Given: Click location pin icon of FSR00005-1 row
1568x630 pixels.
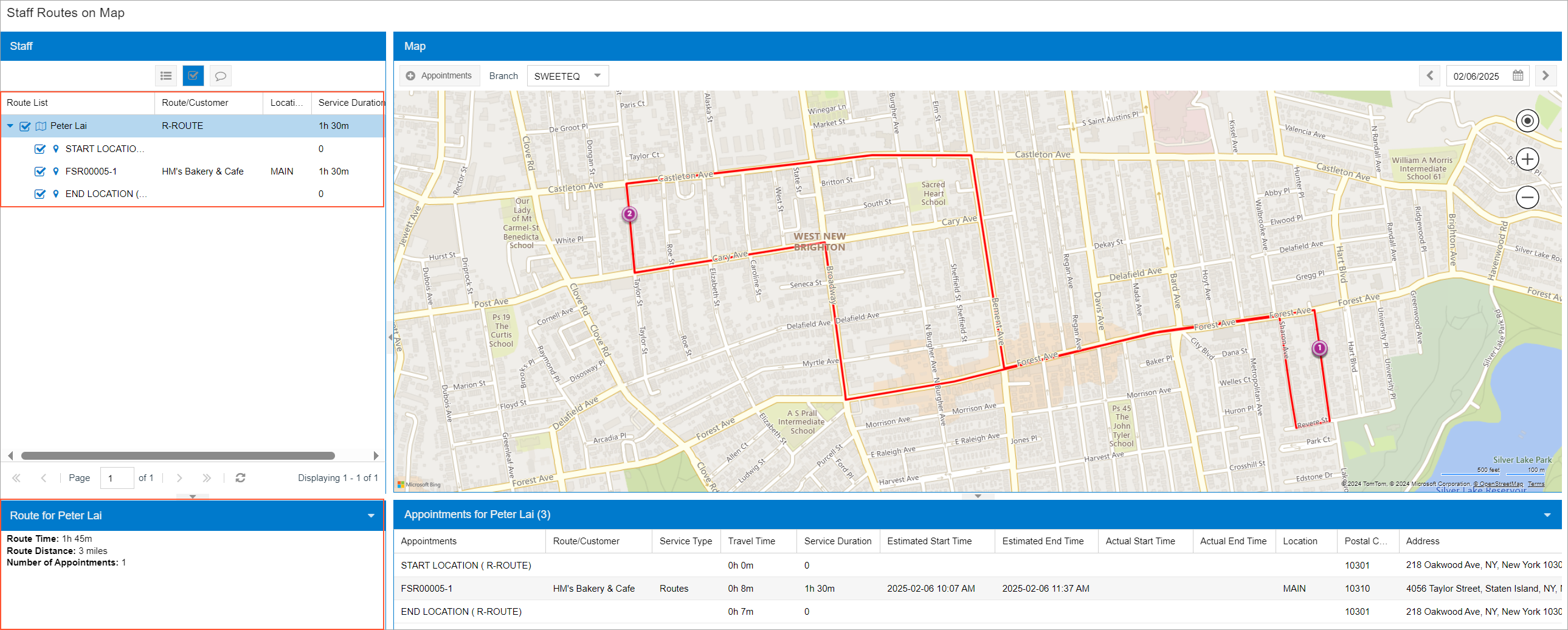Looking at the screenshot, I should point(56,171).
